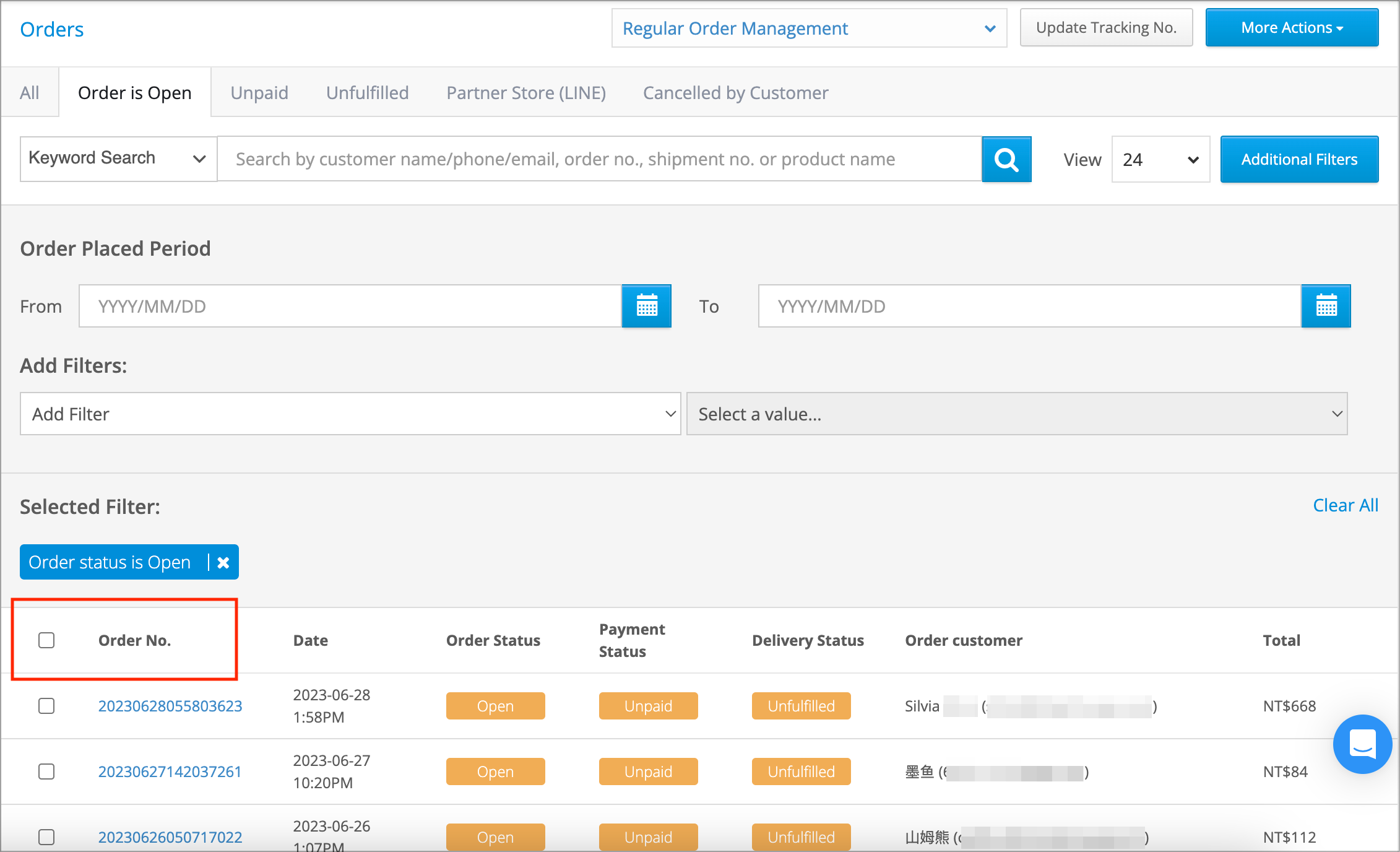The image size is (1400, 852).
Task: Change the View count from 24
Action: (1160, 159)
